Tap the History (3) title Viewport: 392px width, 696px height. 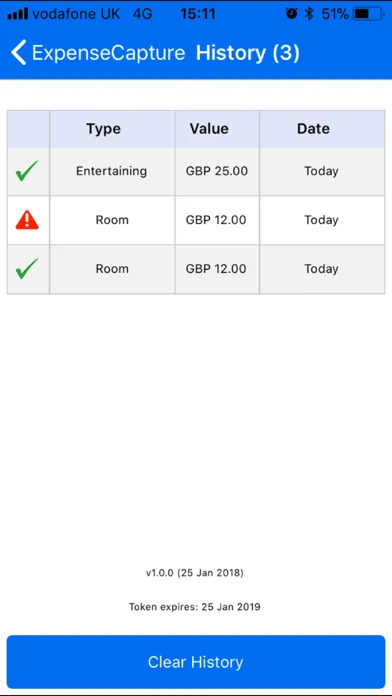tap(248, 53)
